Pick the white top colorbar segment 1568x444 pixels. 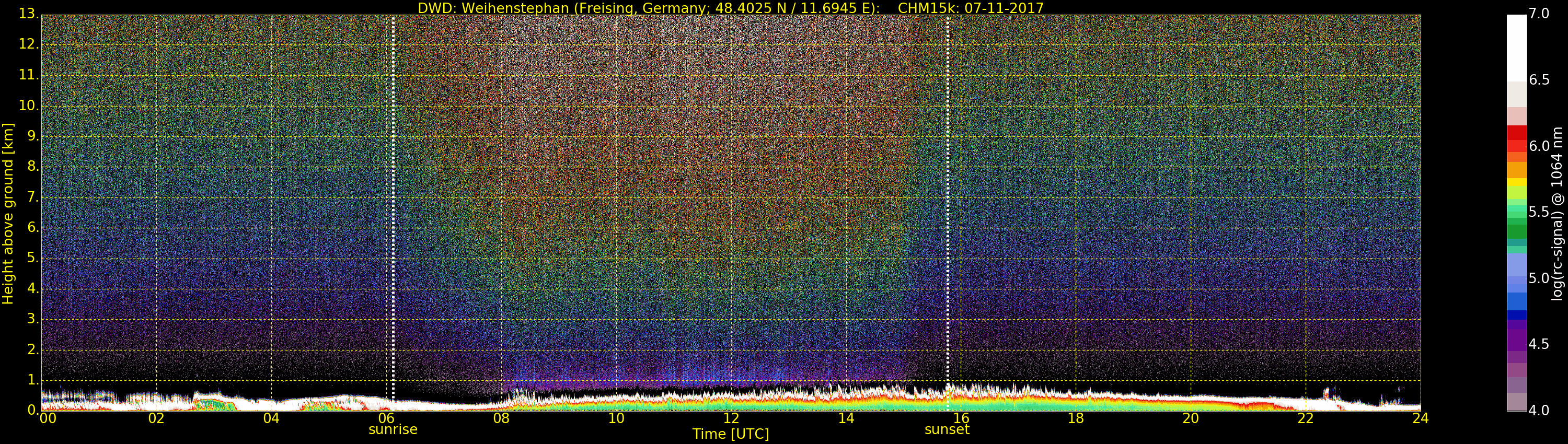click(1516, 48)
